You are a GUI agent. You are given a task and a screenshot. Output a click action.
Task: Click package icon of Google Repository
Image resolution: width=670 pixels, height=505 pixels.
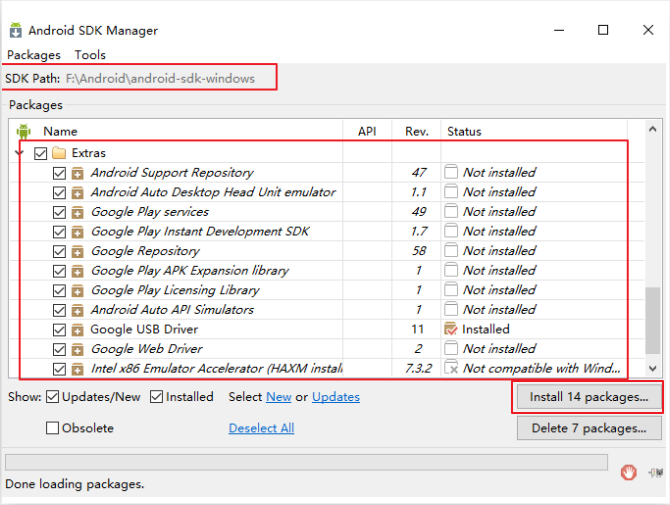[77, 251]
